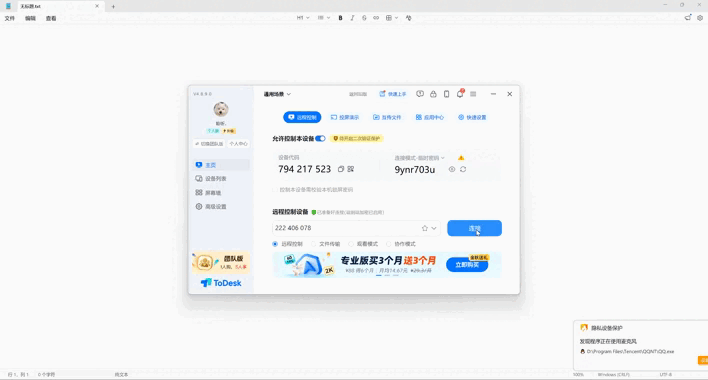
Task: Click the lock icon in ToDesk header
Action: pyautogui.click(x=433, y=94)
